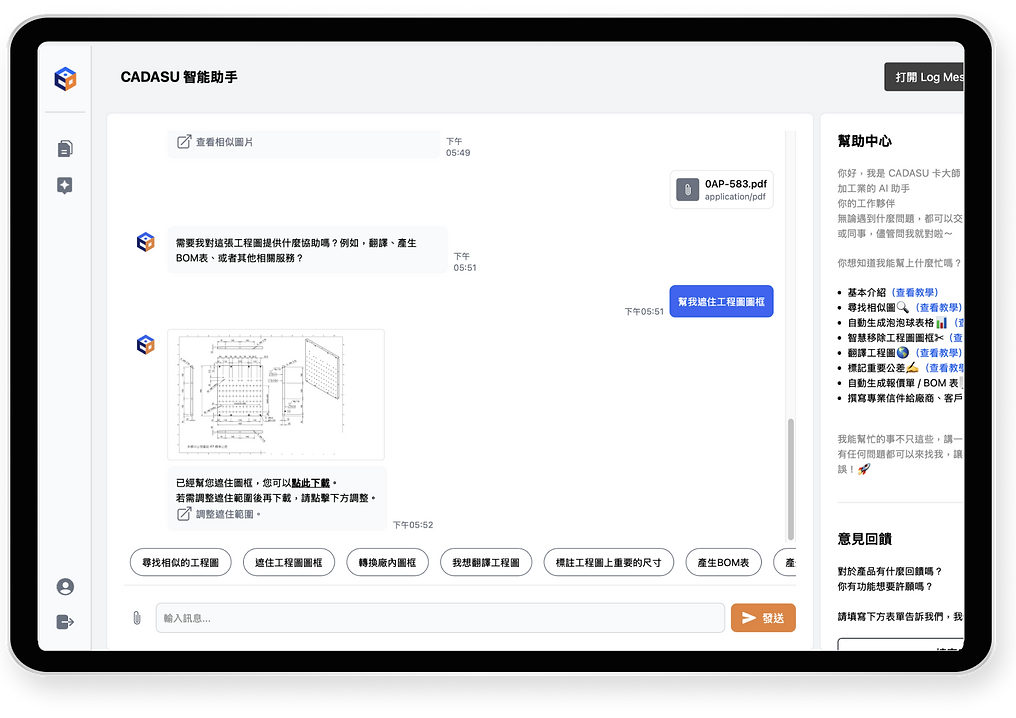Click the orange 發送 send button

(x=763, y=618)
